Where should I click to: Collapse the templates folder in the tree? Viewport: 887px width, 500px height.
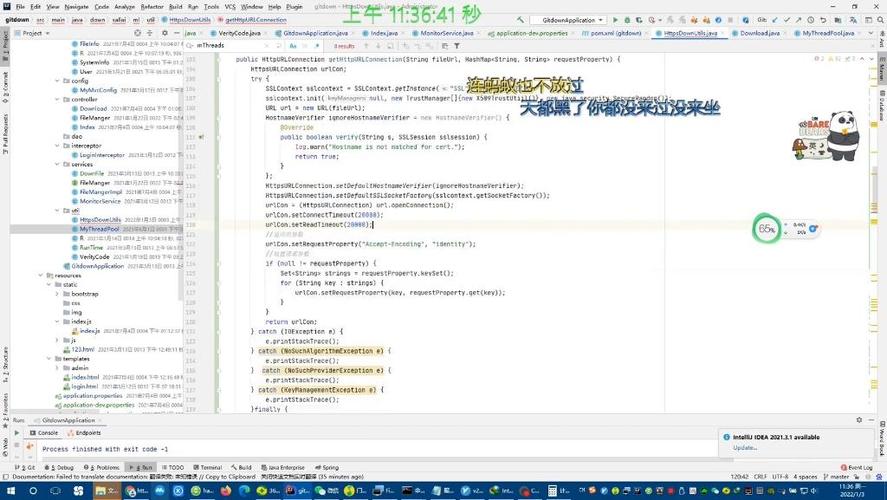point(49,359)
